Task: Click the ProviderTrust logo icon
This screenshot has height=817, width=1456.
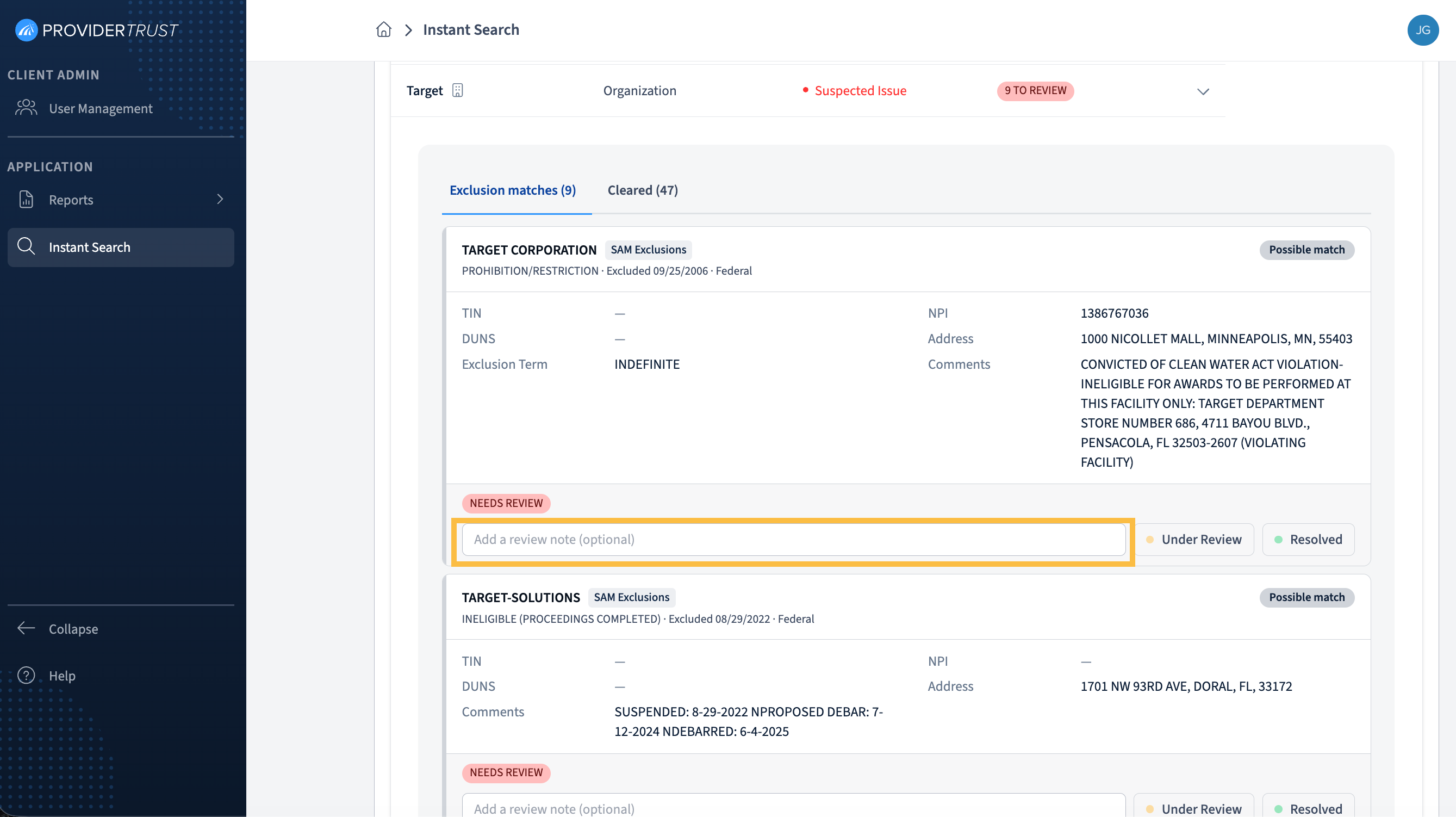Action: pyautogui.click(x=26, y=30)
